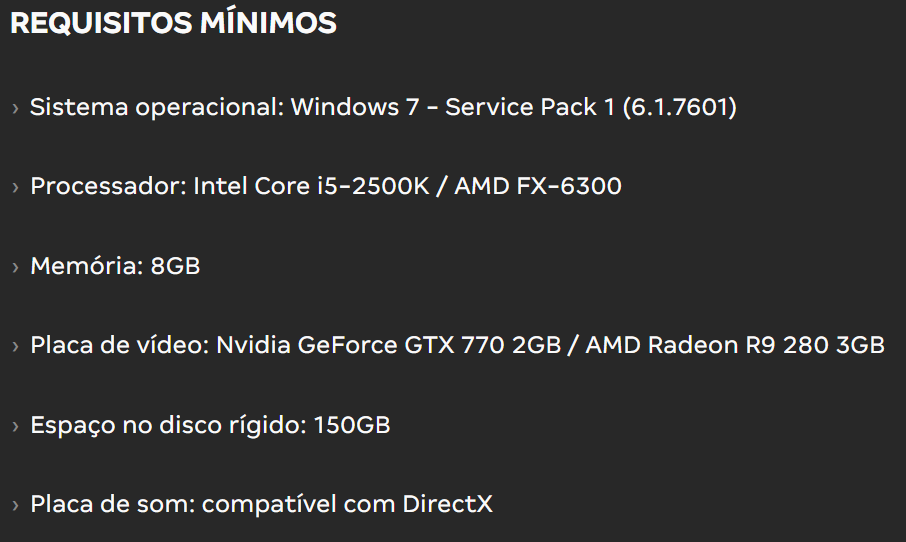
Task: Click the Intel Core i5-2500K text
Action: click(x=311, y=186)
